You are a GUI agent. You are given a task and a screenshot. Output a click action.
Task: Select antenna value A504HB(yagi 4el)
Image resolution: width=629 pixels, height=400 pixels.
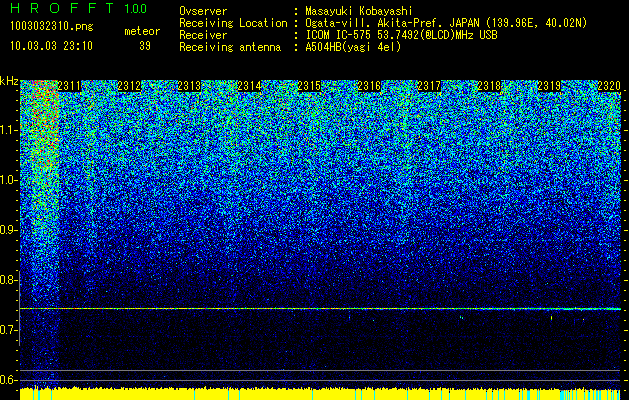click(353, 47)
